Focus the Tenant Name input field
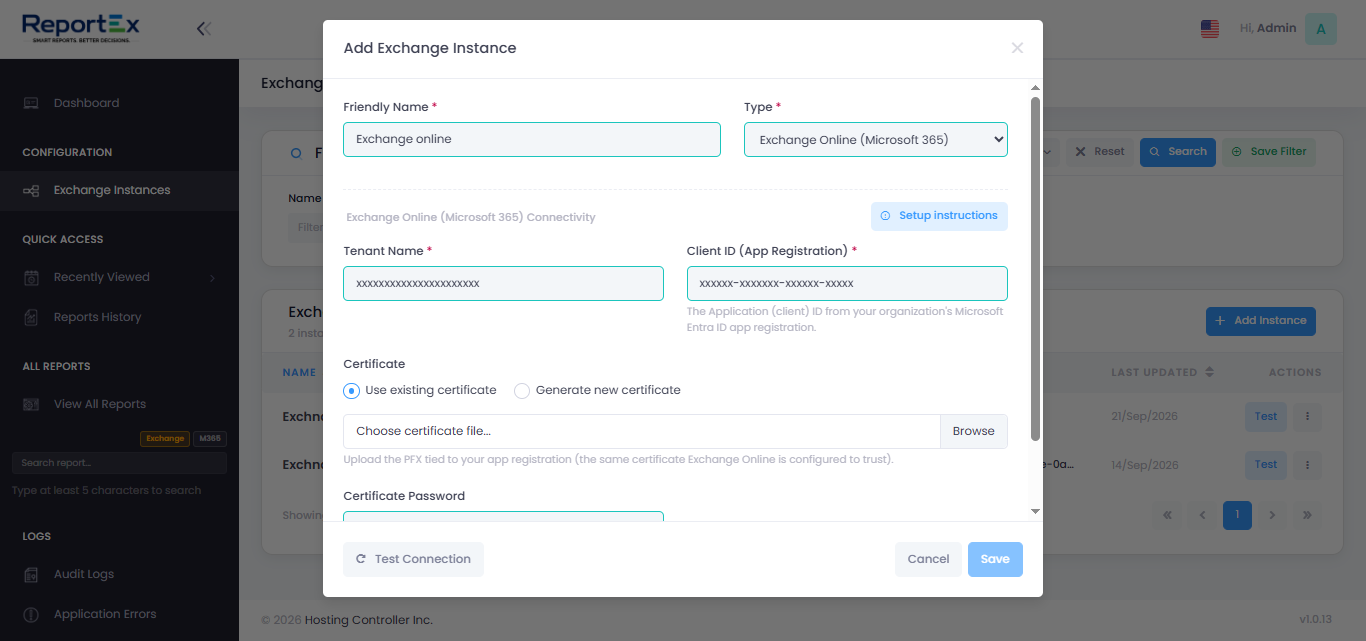This screenshot has width=1366, height=641. [503, 283]
